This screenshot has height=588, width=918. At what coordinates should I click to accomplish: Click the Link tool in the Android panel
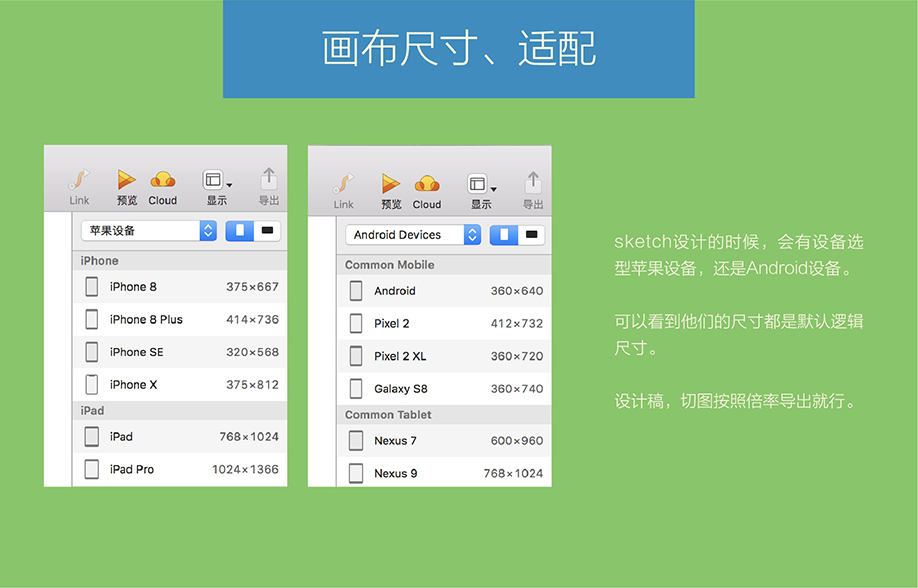click(x=344, y=192)
